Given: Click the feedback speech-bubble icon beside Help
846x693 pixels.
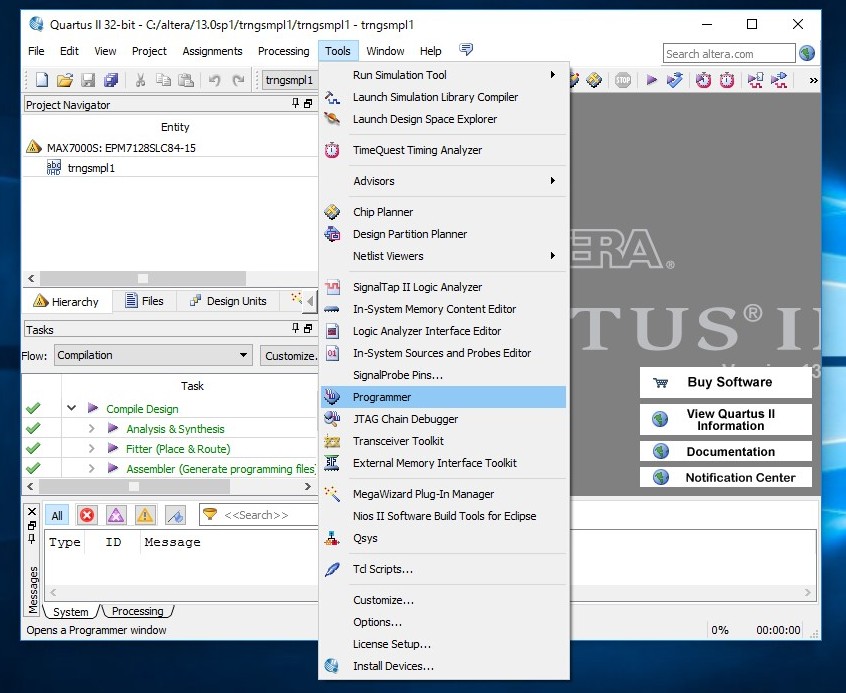Looking at the screenshot, I should coord(466,50).
